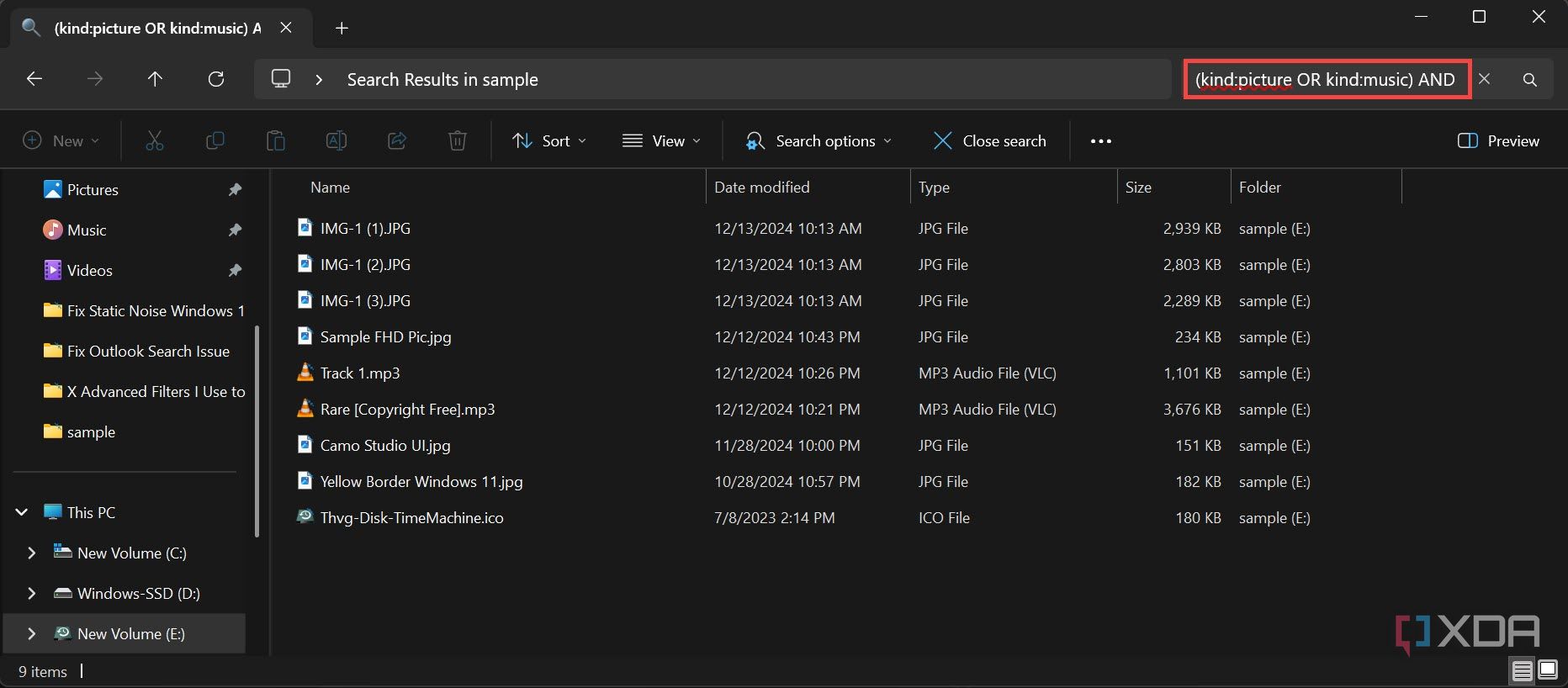Cut selected item with scissors icon
Image resolution: width=1568 pixels, height=688 pixels.
click(x=155, y=140)
